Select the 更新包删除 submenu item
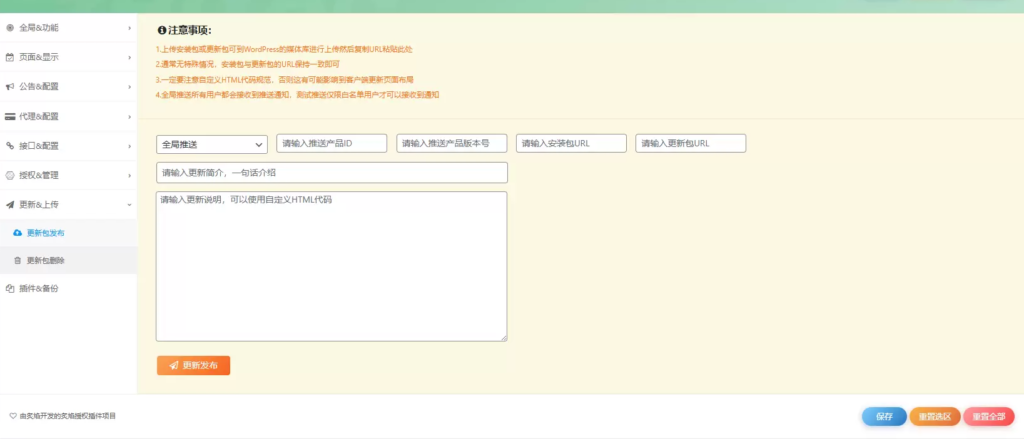The height and width of the screenshot is (439, 1024). tap(68, 260)
